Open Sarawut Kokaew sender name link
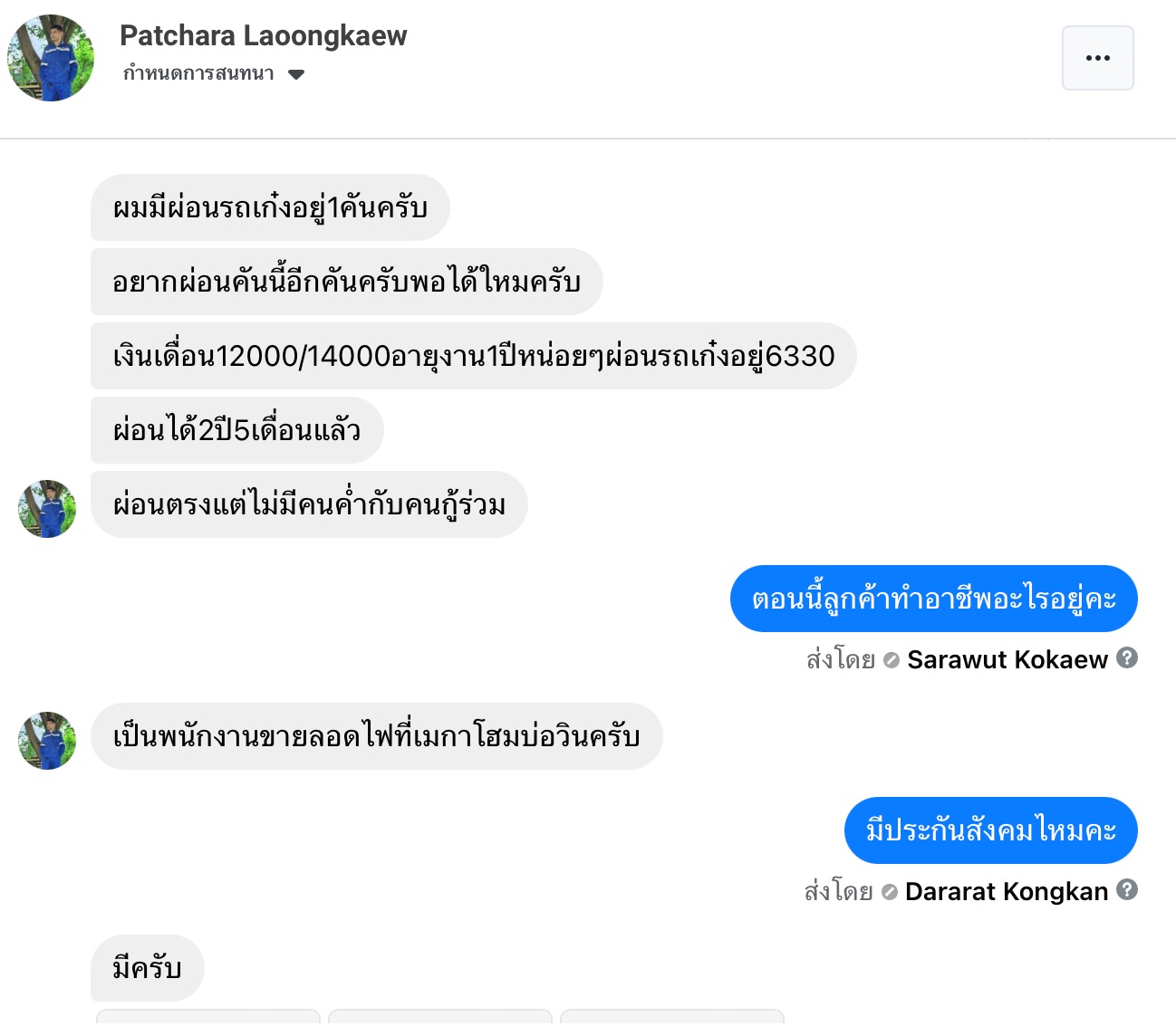Viewport: 1176px width, 1036px height. pos(1007,659)
